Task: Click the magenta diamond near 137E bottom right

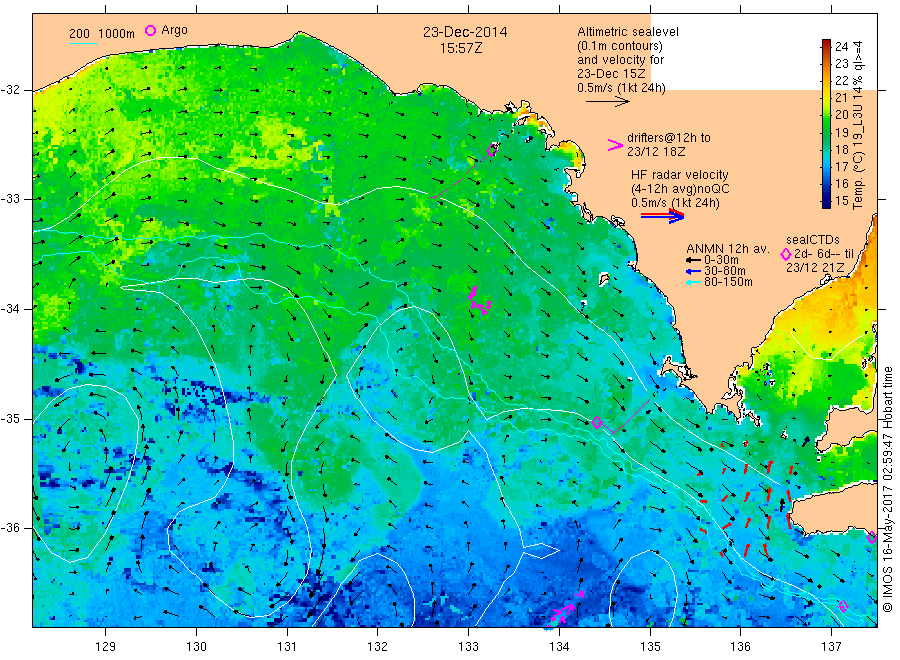Action: point(843,606)
